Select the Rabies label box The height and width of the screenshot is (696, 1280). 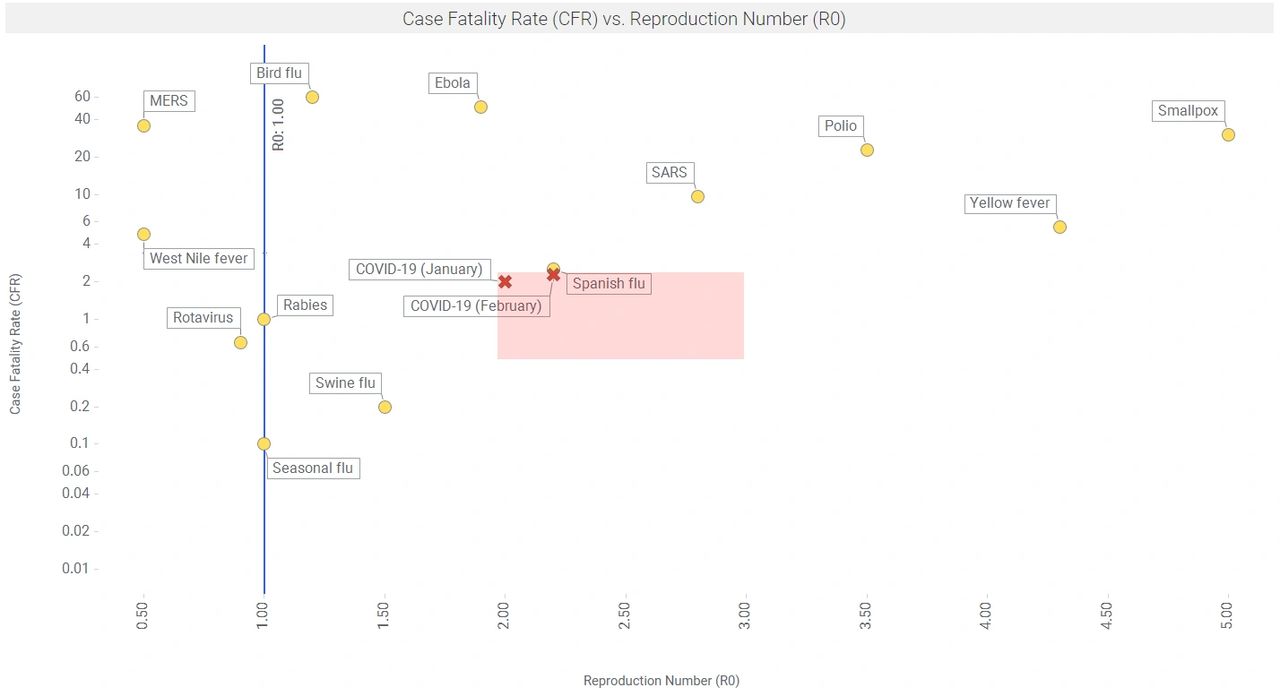[305, 305]
